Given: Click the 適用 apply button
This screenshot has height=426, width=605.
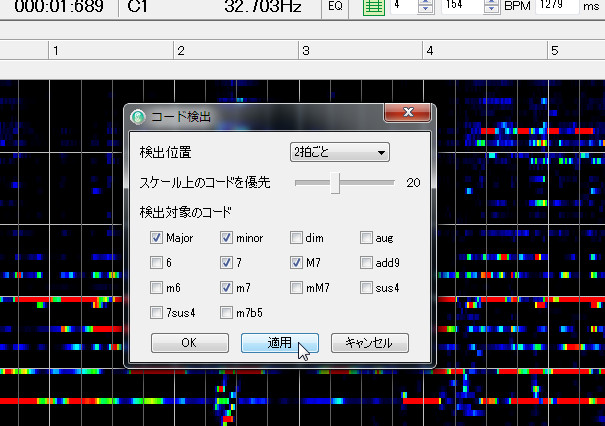Looking at the screenshot, I should (x=280, y=343).
